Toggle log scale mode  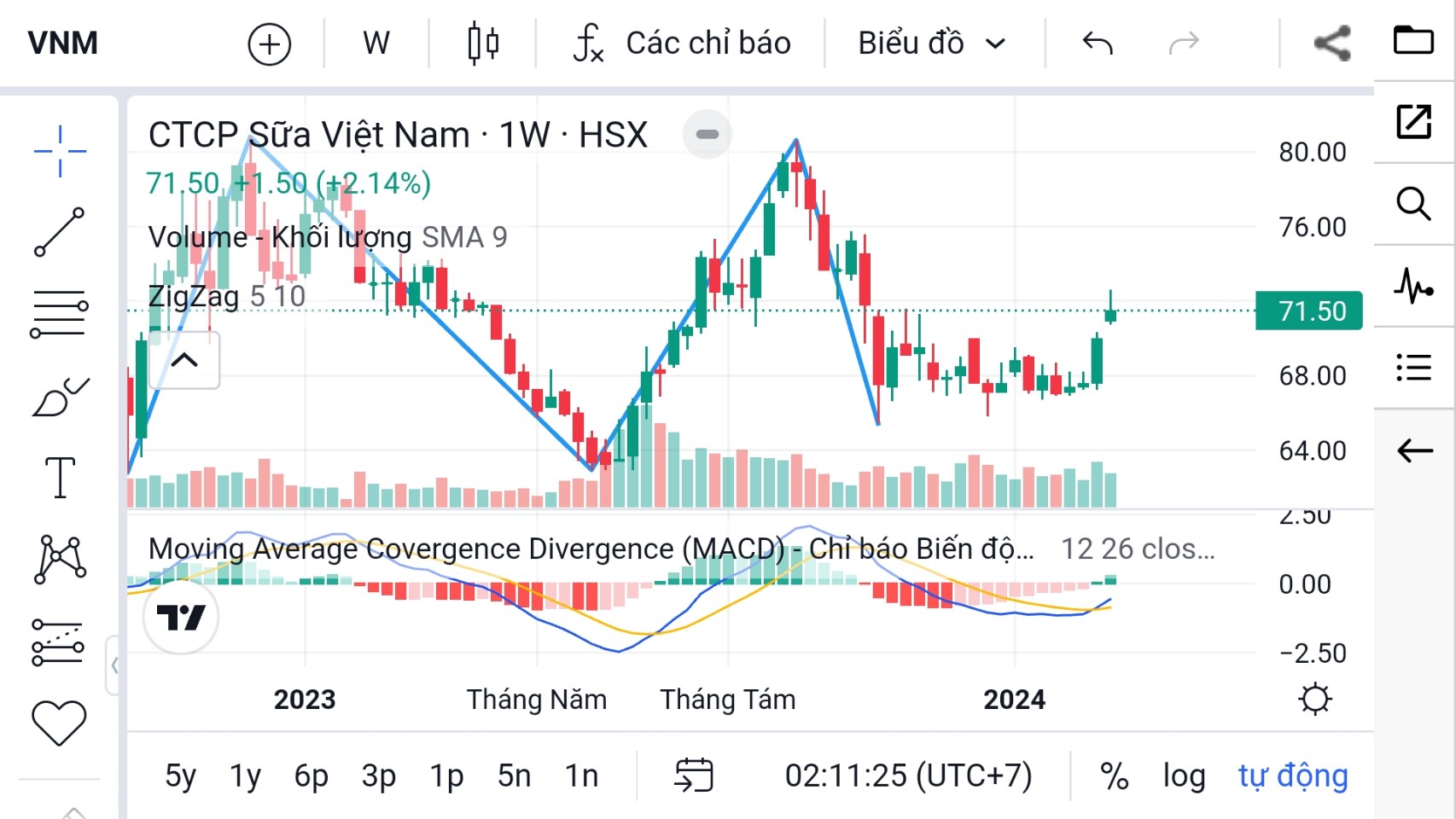[1184, 775]
